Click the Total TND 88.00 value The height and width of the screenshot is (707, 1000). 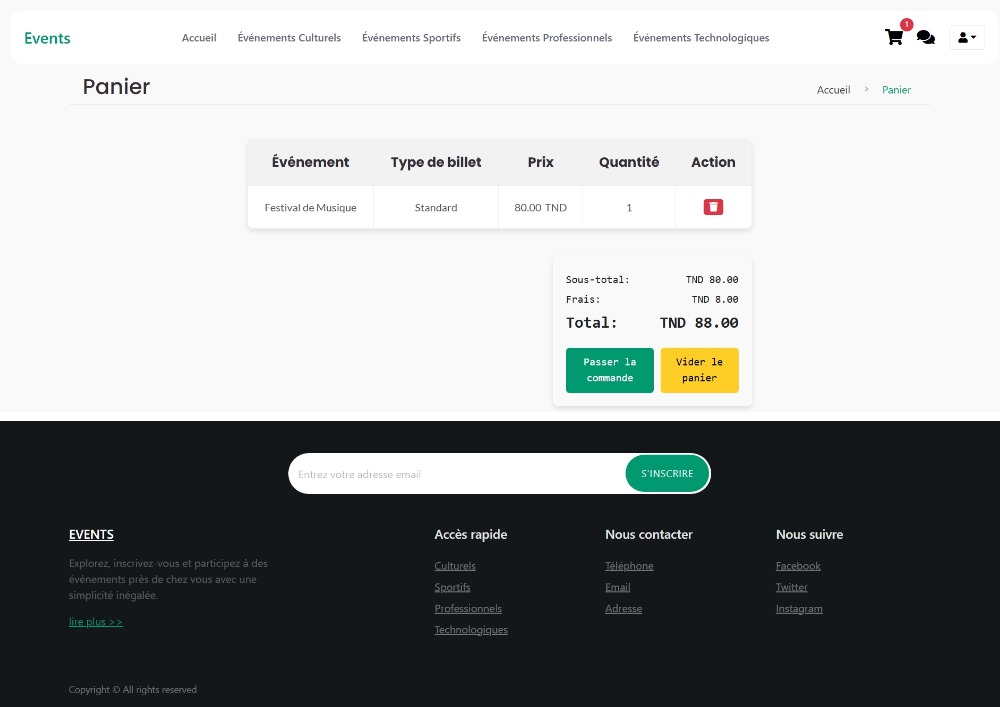(x=698, y=323)
